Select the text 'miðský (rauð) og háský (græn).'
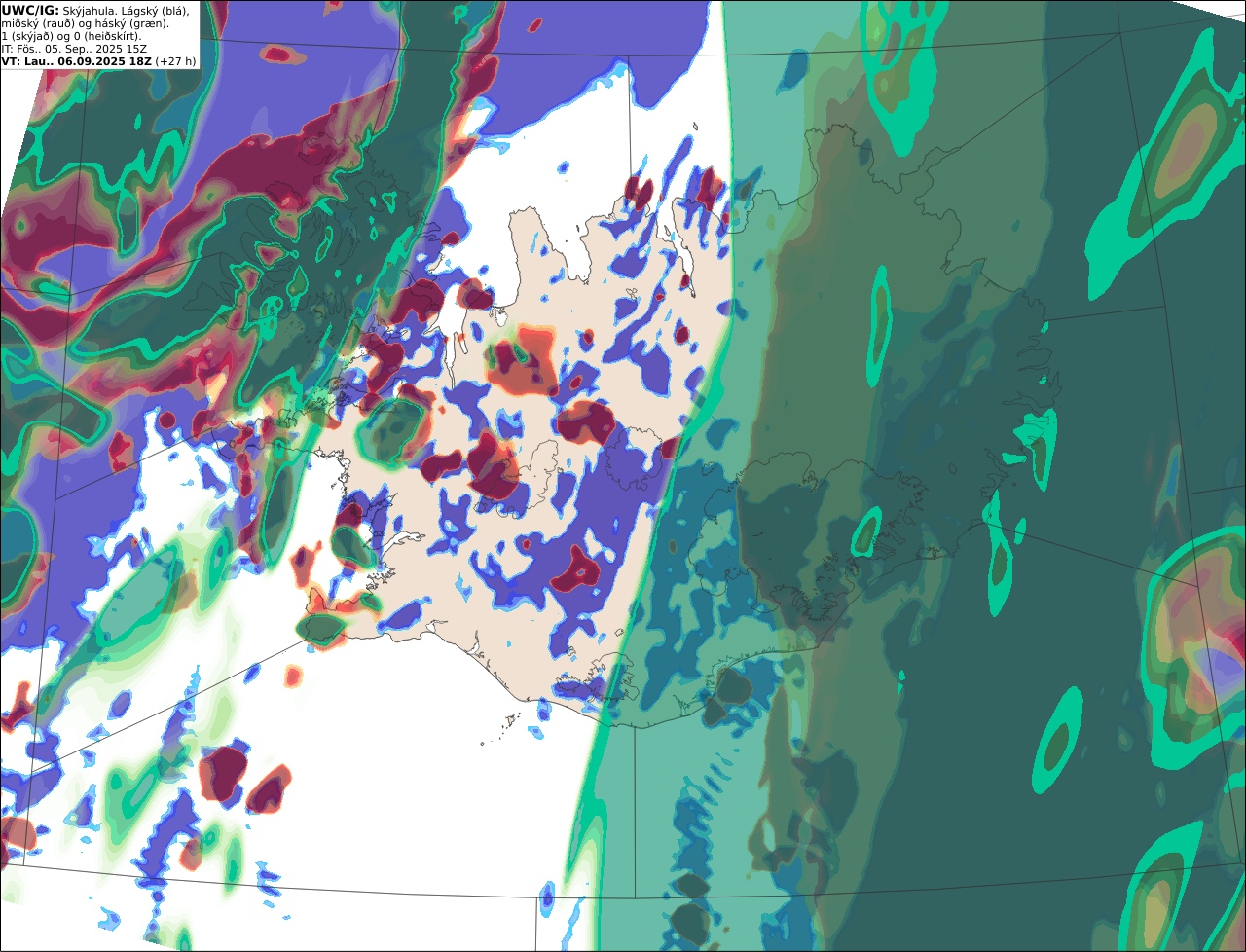 point(85,23)
